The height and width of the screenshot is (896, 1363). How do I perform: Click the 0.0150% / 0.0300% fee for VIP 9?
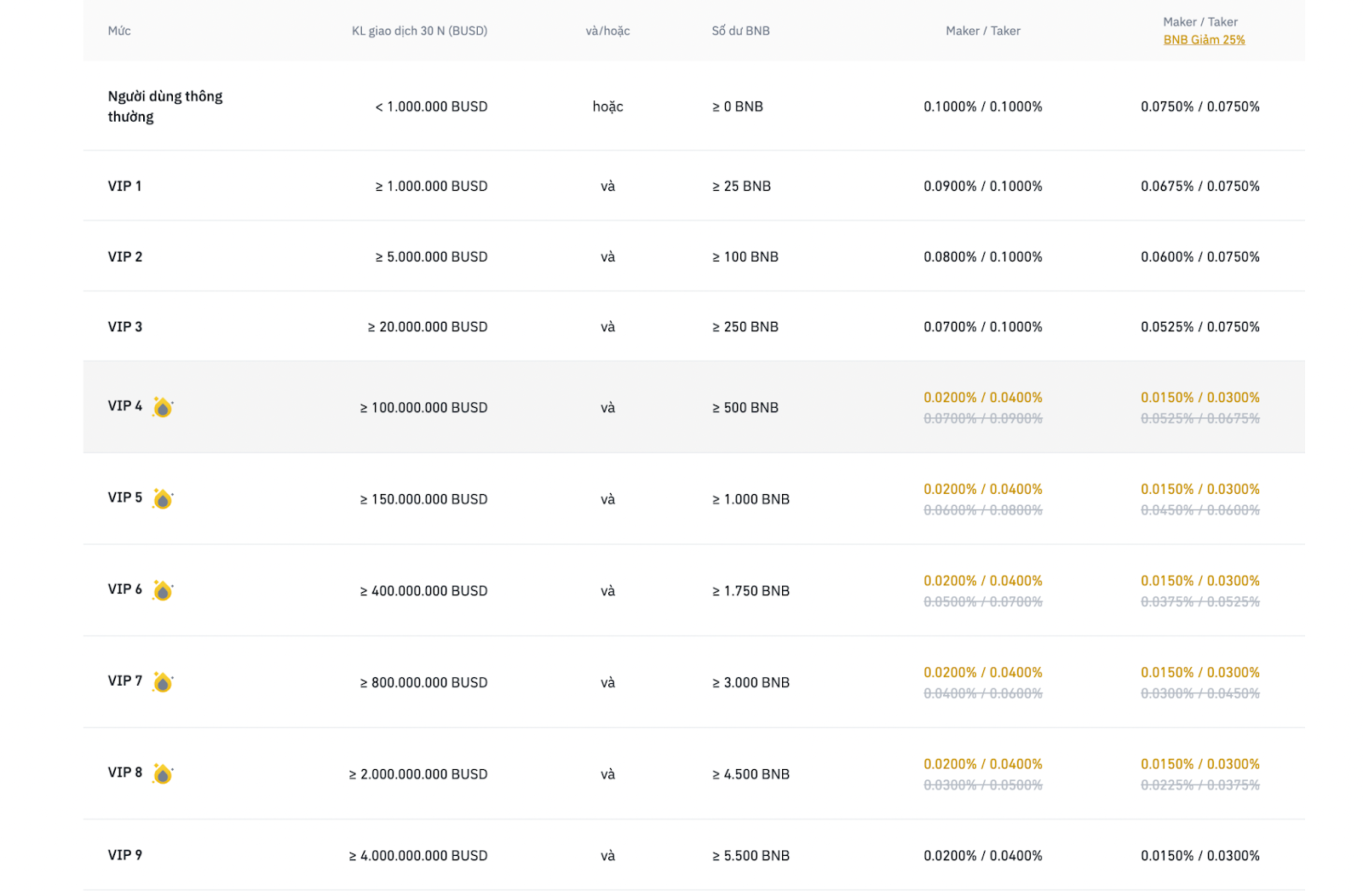coord(1199,855)
